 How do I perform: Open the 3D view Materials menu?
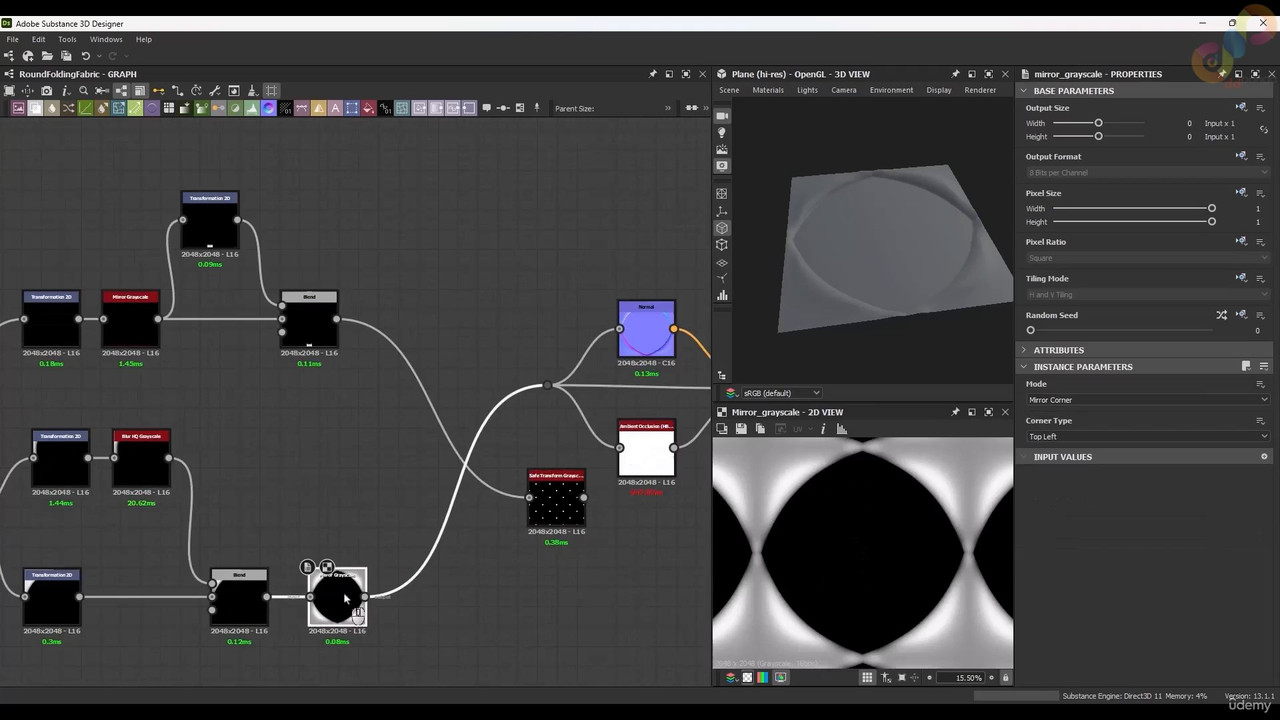[768, 90]
